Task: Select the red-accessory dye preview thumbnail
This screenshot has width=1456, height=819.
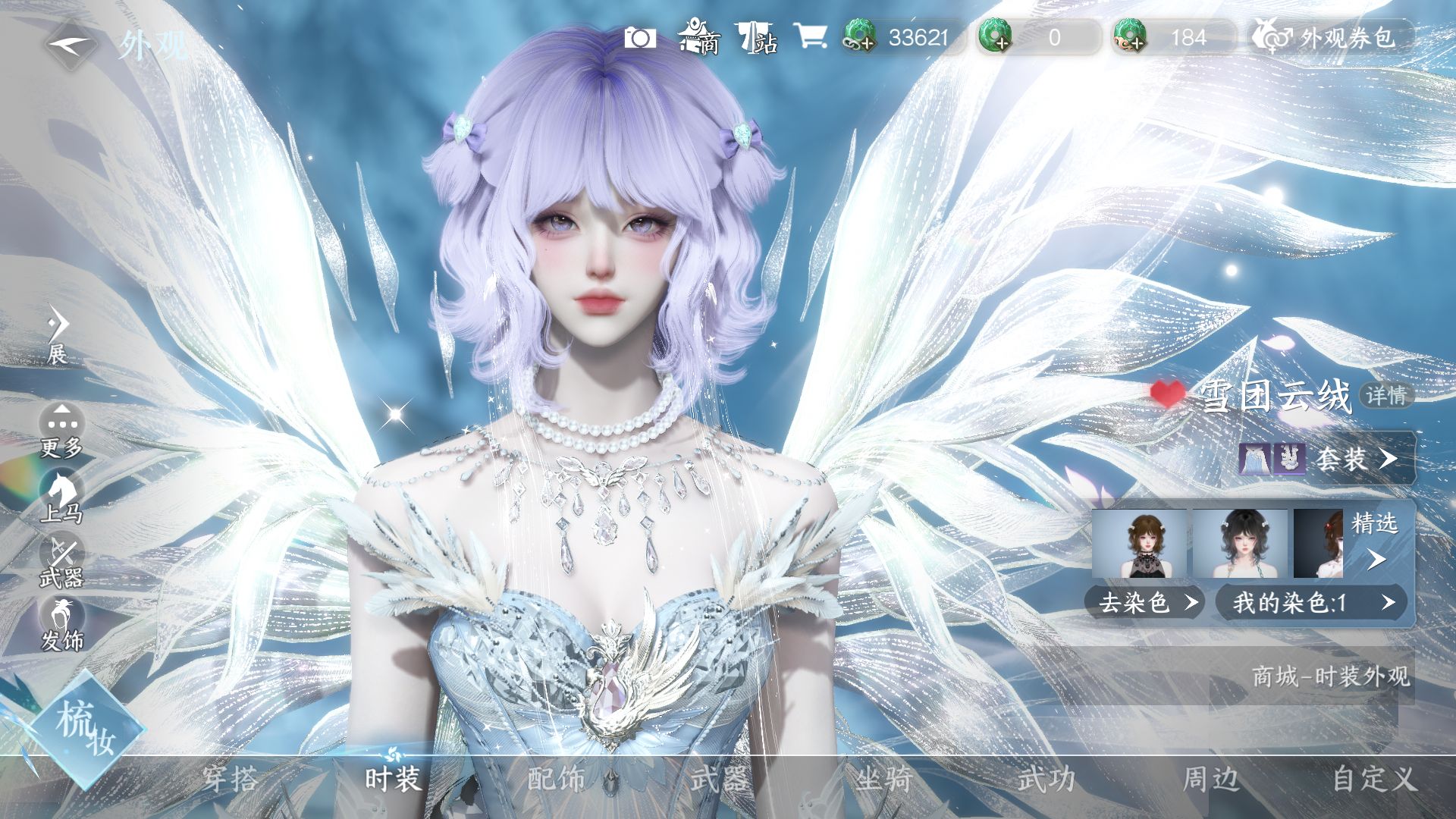Action: point(1318,543)
